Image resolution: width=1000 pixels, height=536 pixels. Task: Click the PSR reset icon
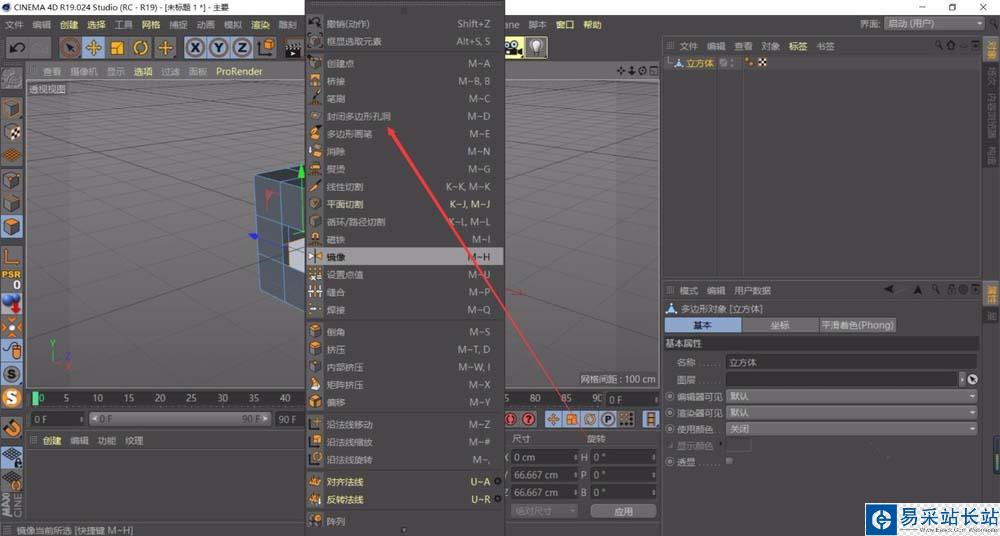pyautogui.click(x=11, y=279)
